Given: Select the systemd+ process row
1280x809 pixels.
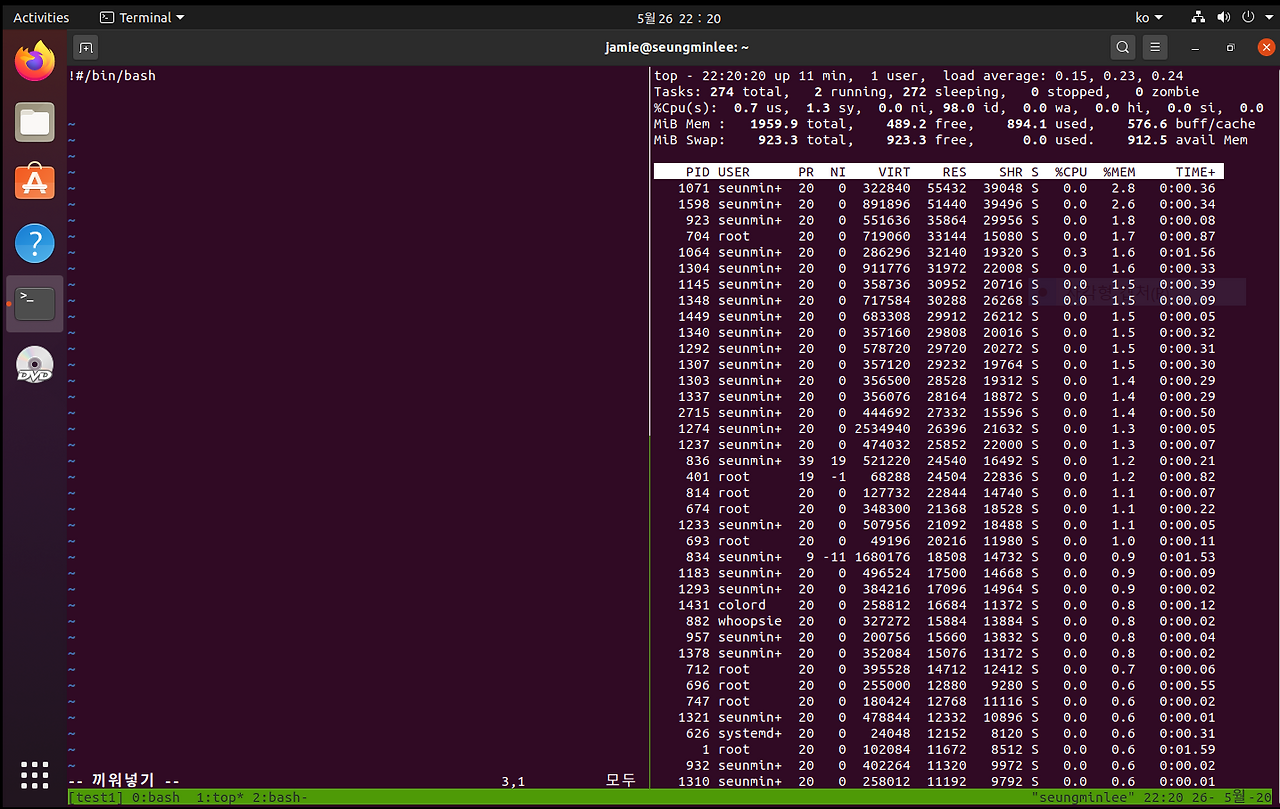Looking at the screenshot, I should pyautogui.click(x=939, y=733).
